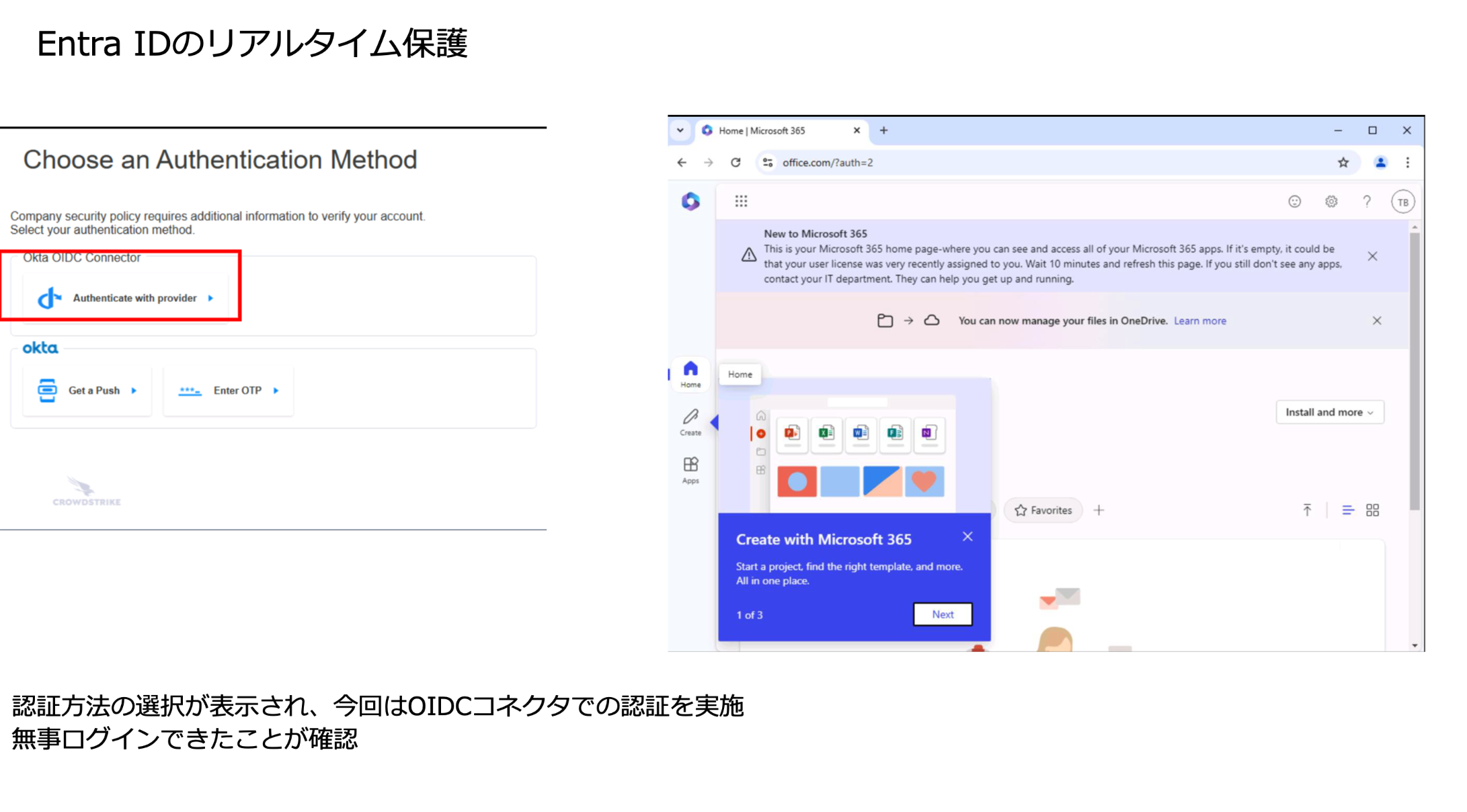
Task: Select Home in the left sidebar
Action: [690, 374]
